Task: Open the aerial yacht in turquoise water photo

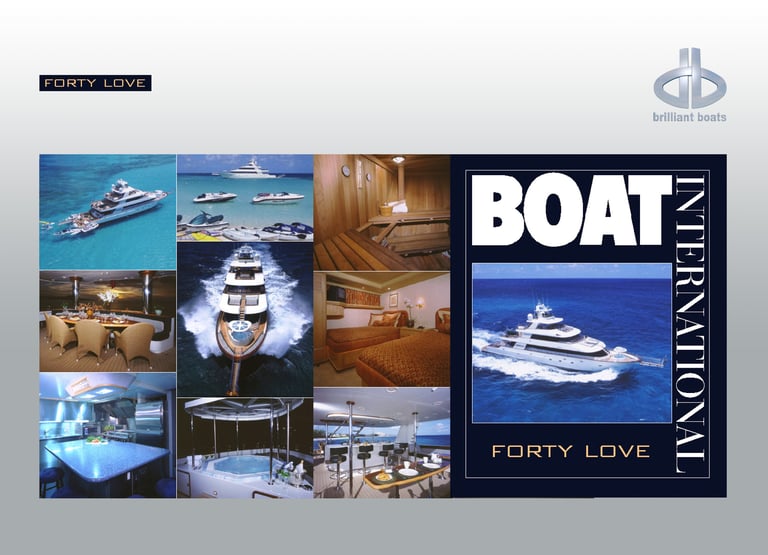Action: coord(108,212)
